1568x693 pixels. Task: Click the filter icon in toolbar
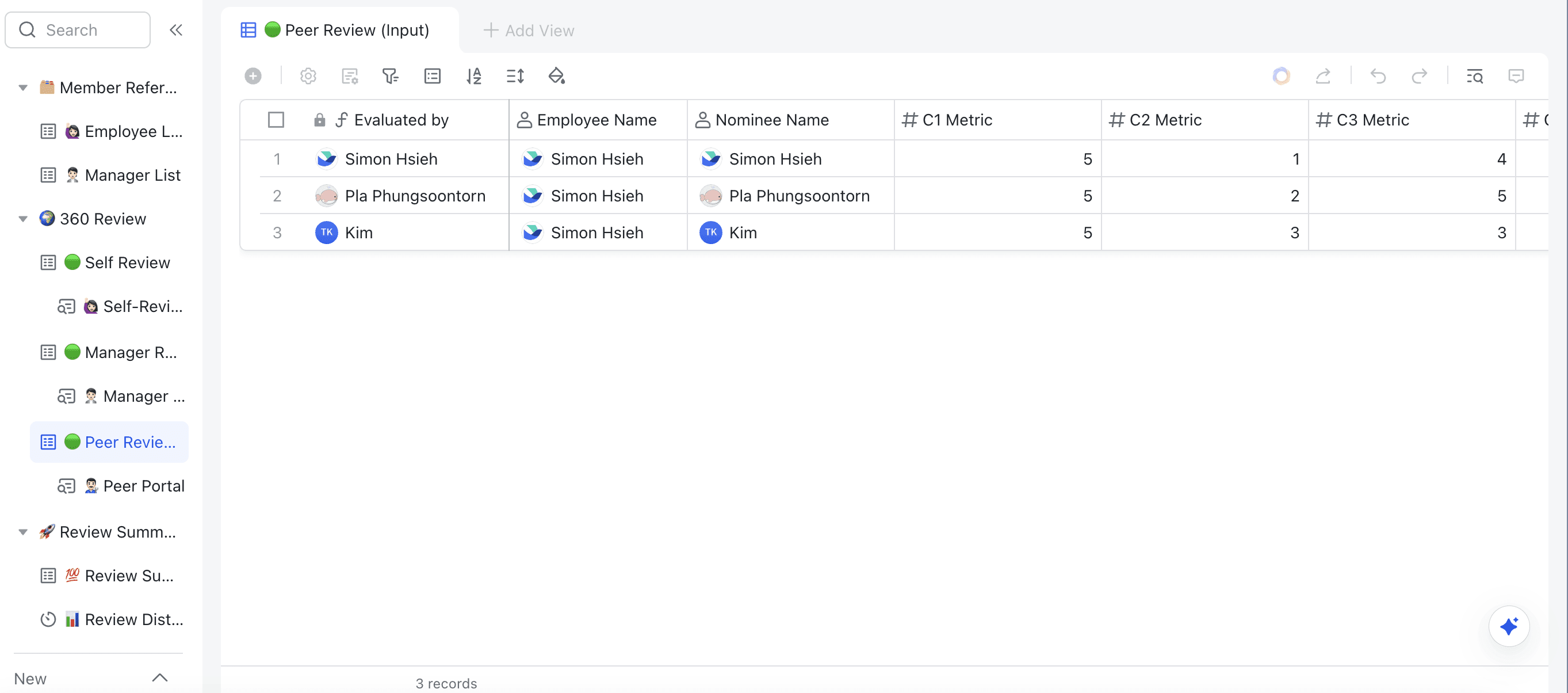click(x=390, y=76)
